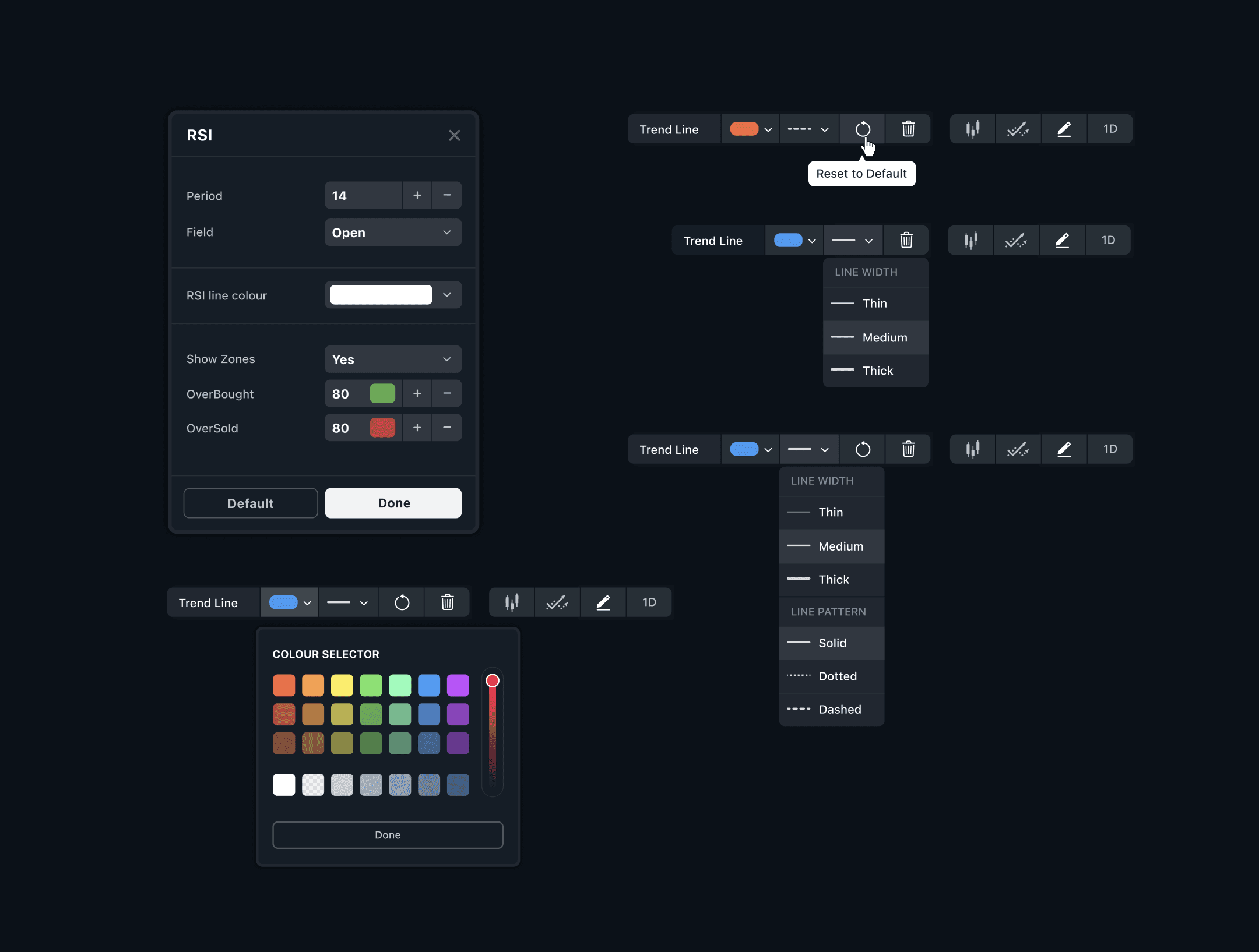Open the Field dropdown showing Open
This screenshot has height=952, width=1259.
pos(393,232)
